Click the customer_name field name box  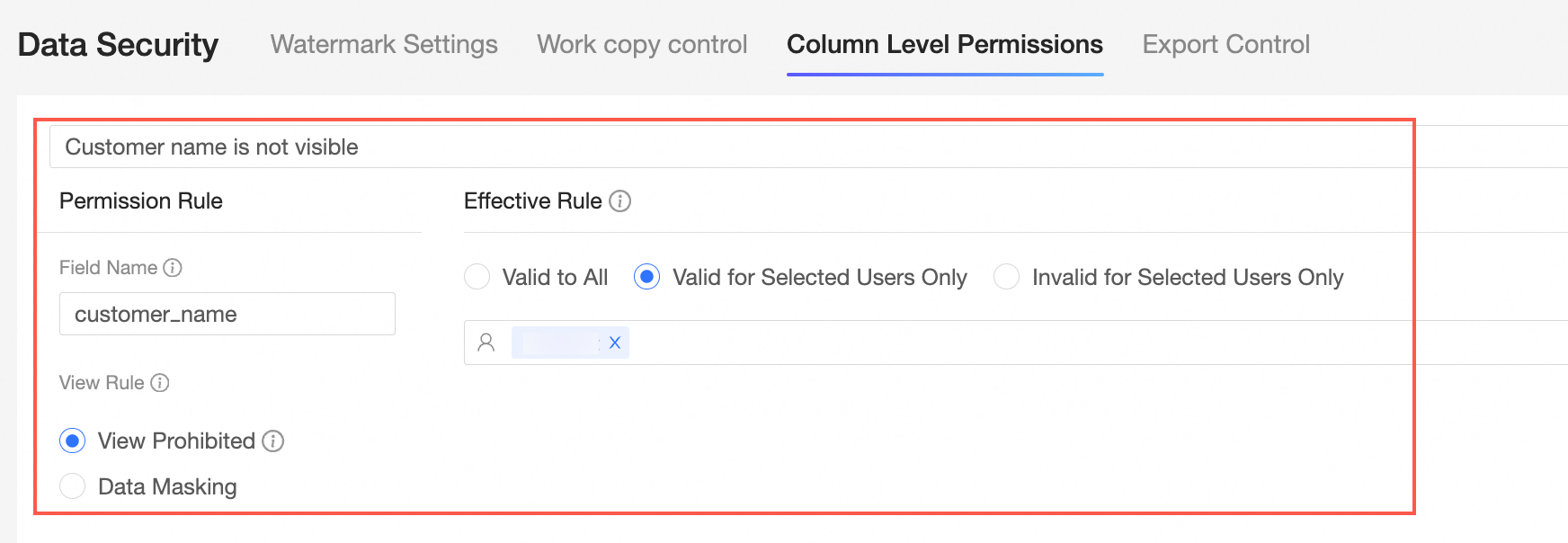pos(227,314)
